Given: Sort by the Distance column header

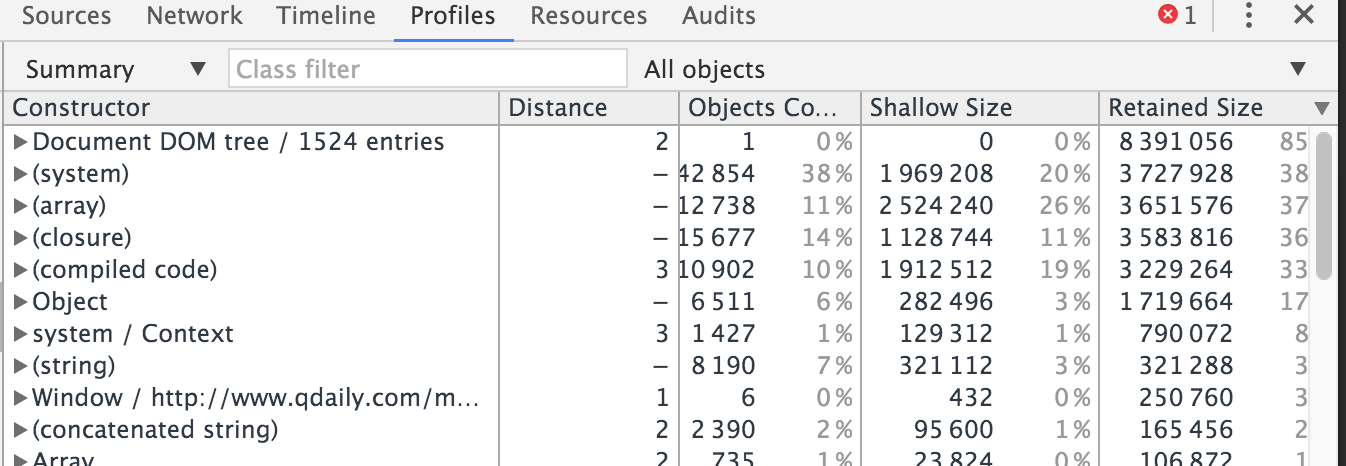Looking at the screenshot, I should coord(558,108).
